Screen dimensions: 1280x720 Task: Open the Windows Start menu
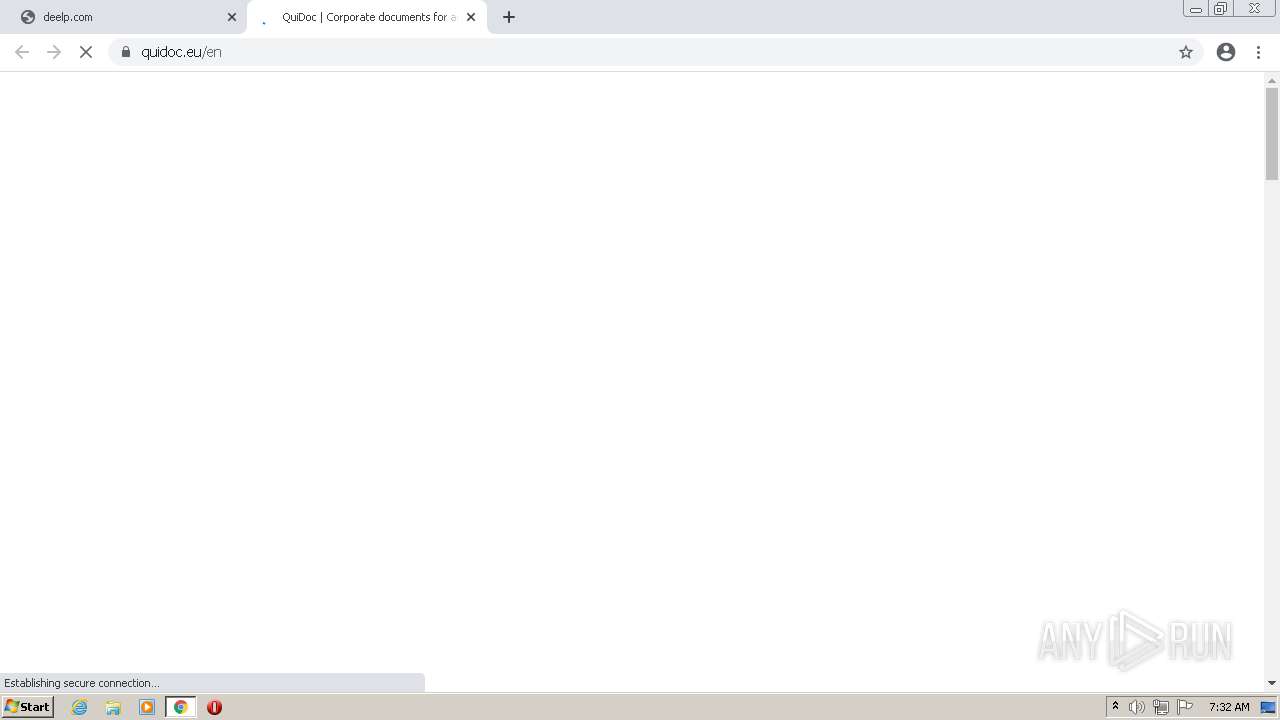(x=27, y=707)
